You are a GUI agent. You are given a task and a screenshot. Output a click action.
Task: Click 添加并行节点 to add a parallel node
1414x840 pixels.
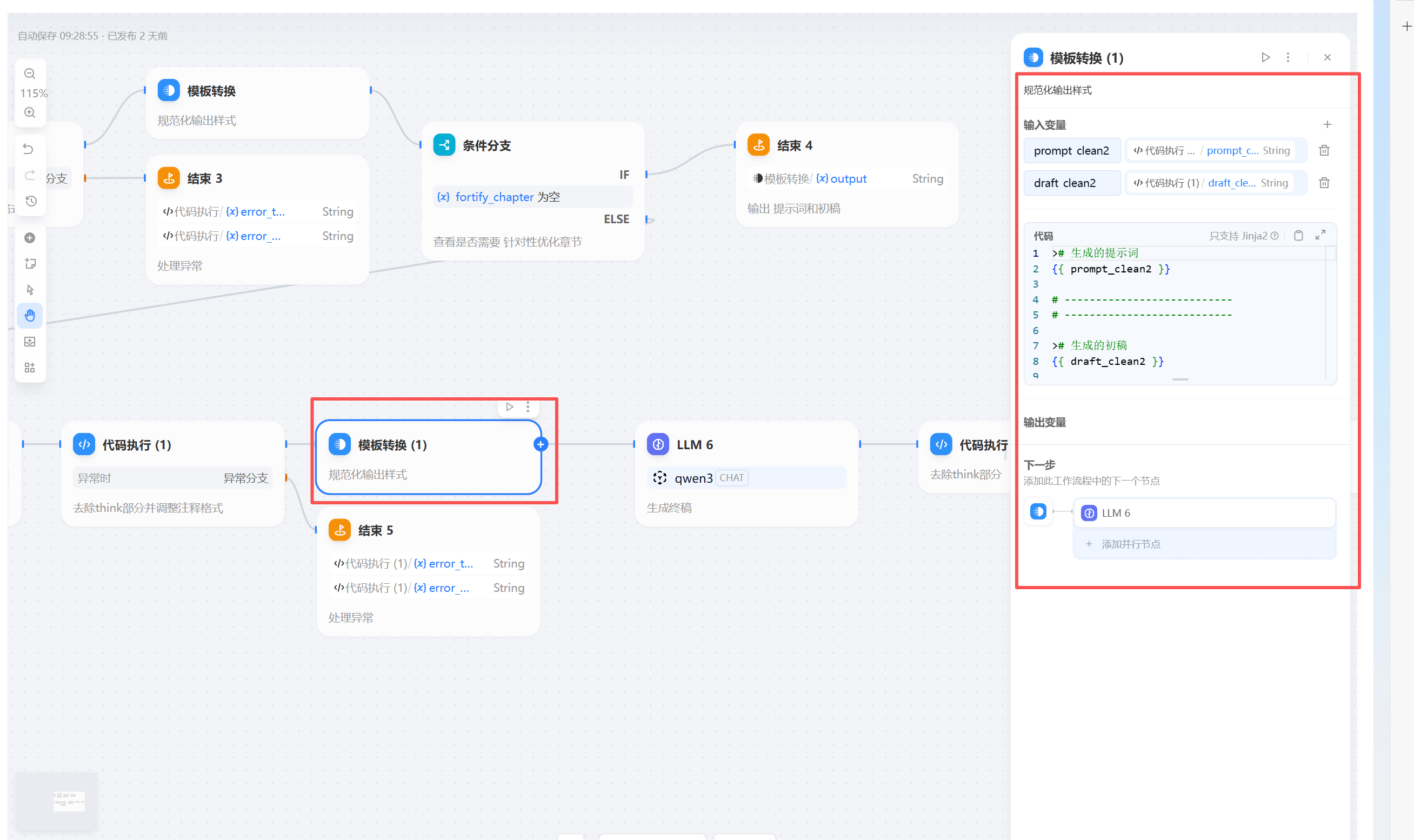1130,544
